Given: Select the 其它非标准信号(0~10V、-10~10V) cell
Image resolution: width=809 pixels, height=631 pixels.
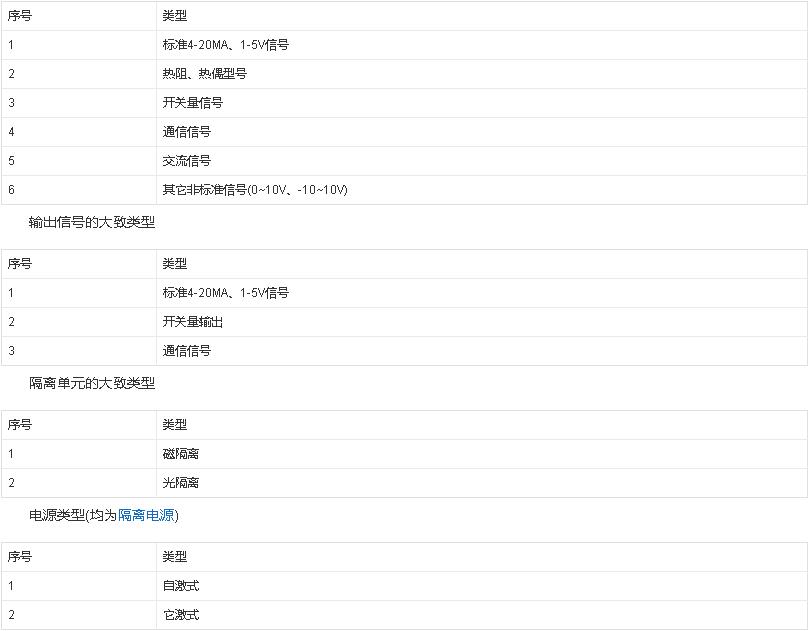Looking at the screenshot, I should coord(254,190).
